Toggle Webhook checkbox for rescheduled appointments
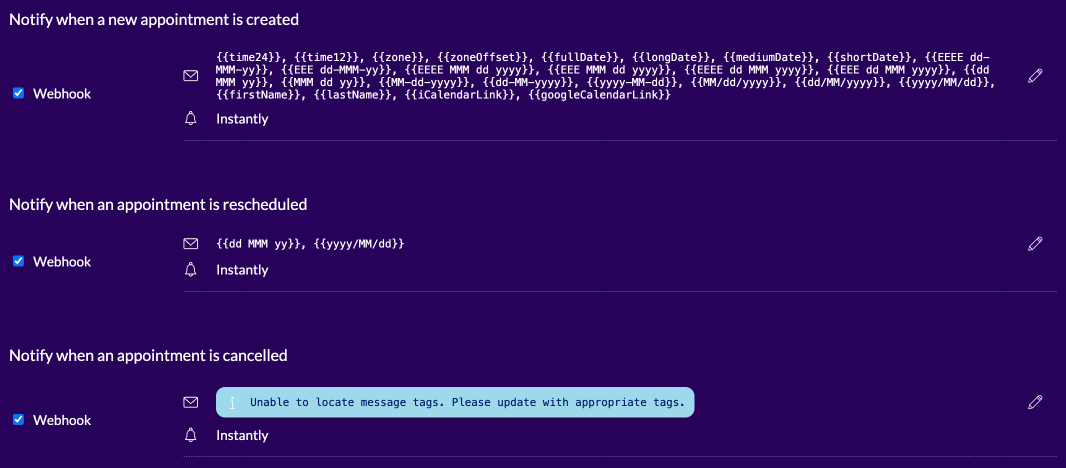This screenshot has width=1066, height=468. tap(18, 261)
